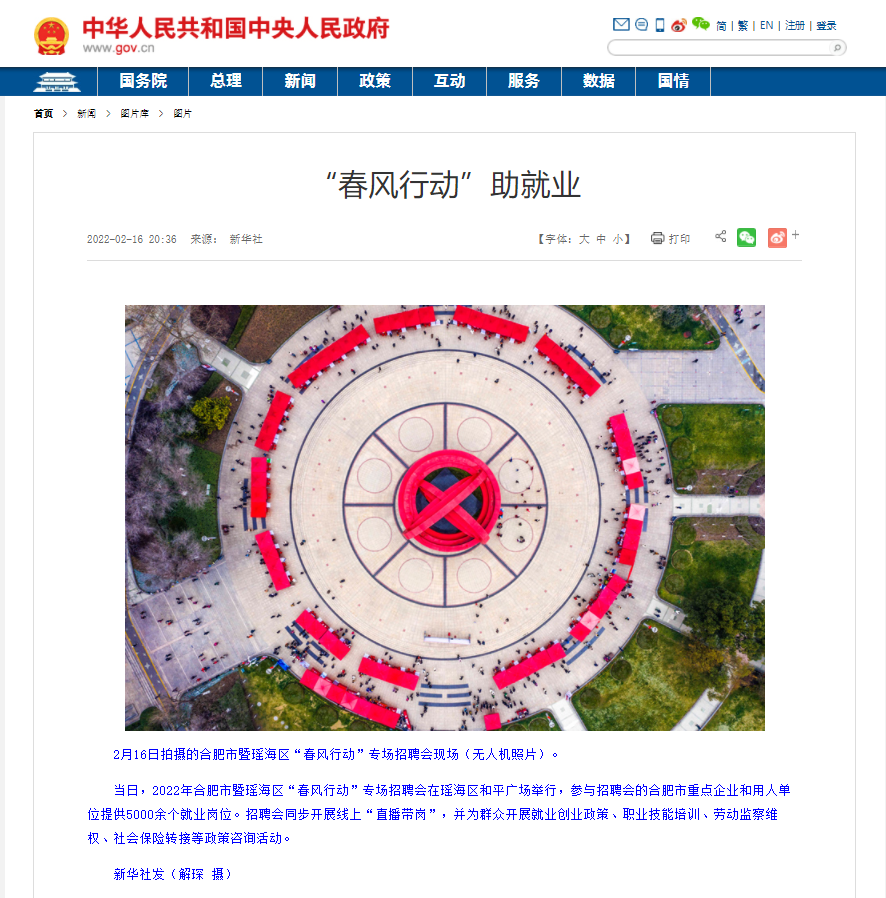
Task: Expand more share options with plus sign
Action: 796,234
